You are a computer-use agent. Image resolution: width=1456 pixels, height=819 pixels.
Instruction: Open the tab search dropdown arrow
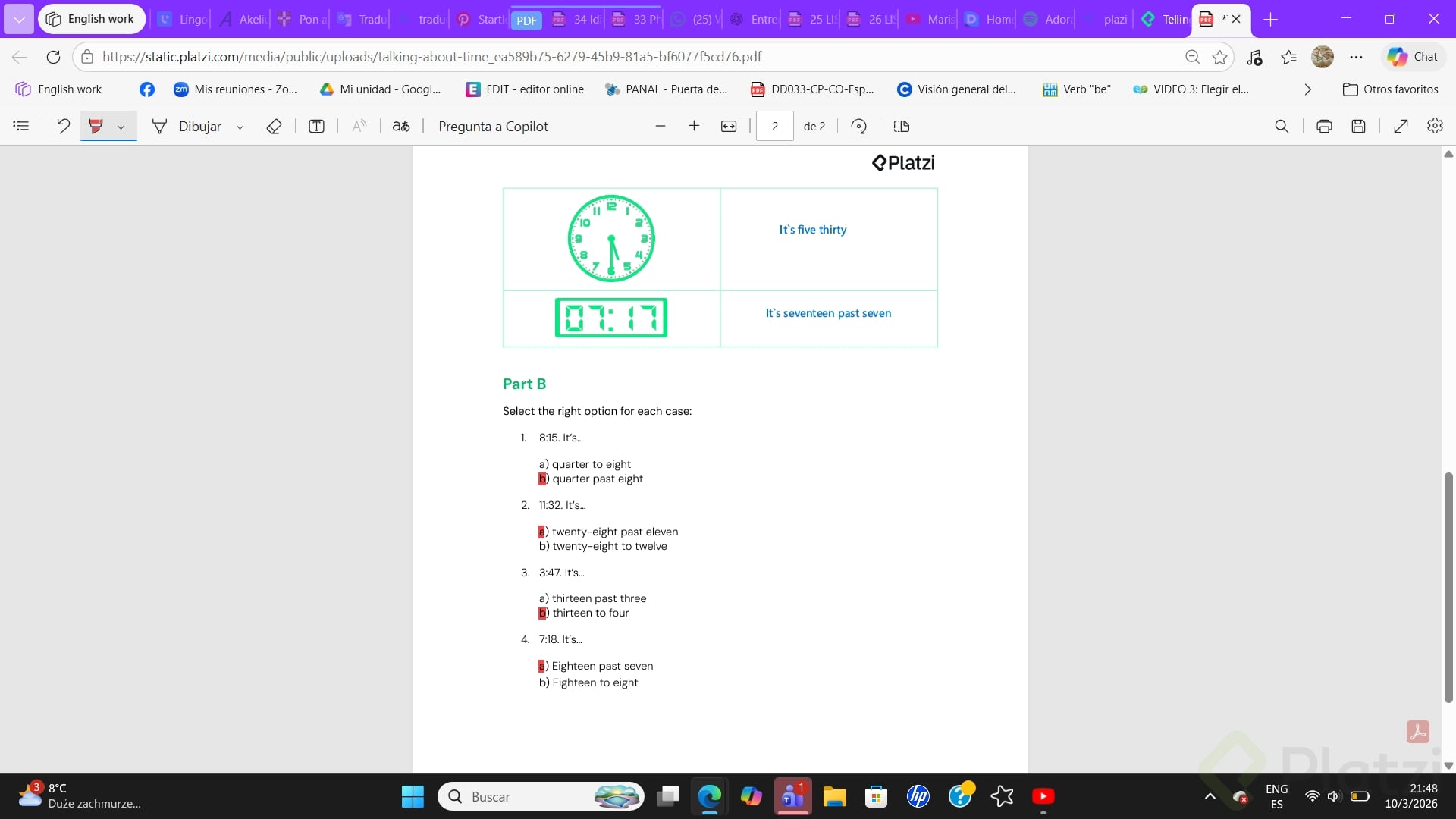tap(19, 20)
